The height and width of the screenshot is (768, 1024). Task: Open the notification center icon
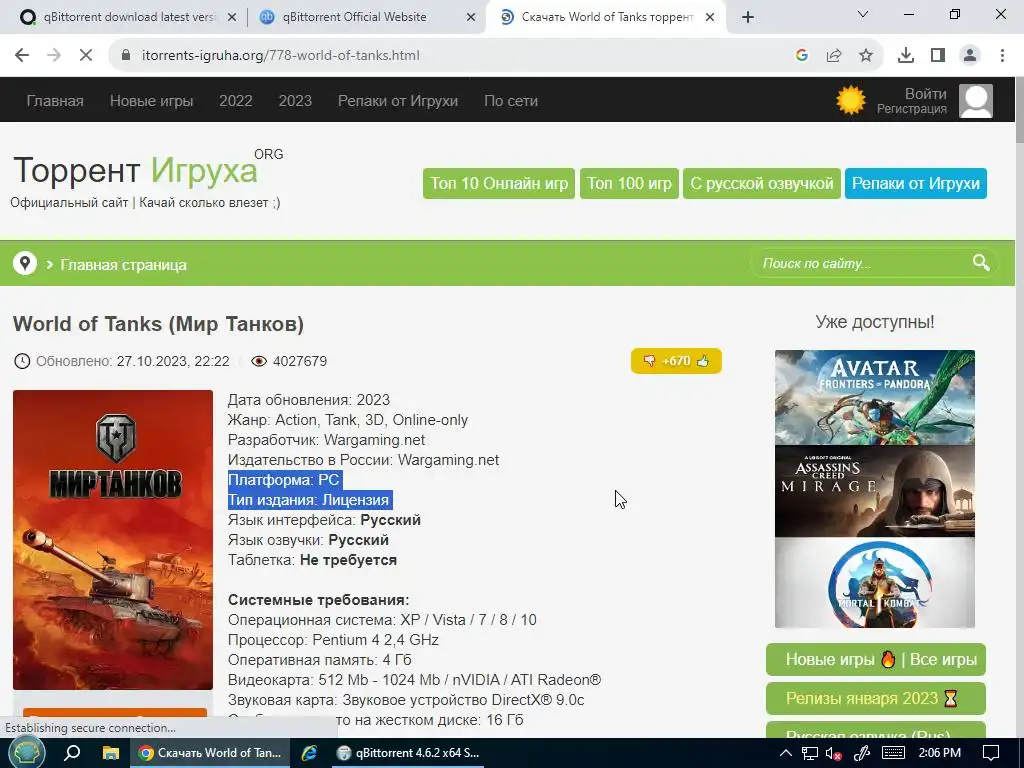pos(991,753)
